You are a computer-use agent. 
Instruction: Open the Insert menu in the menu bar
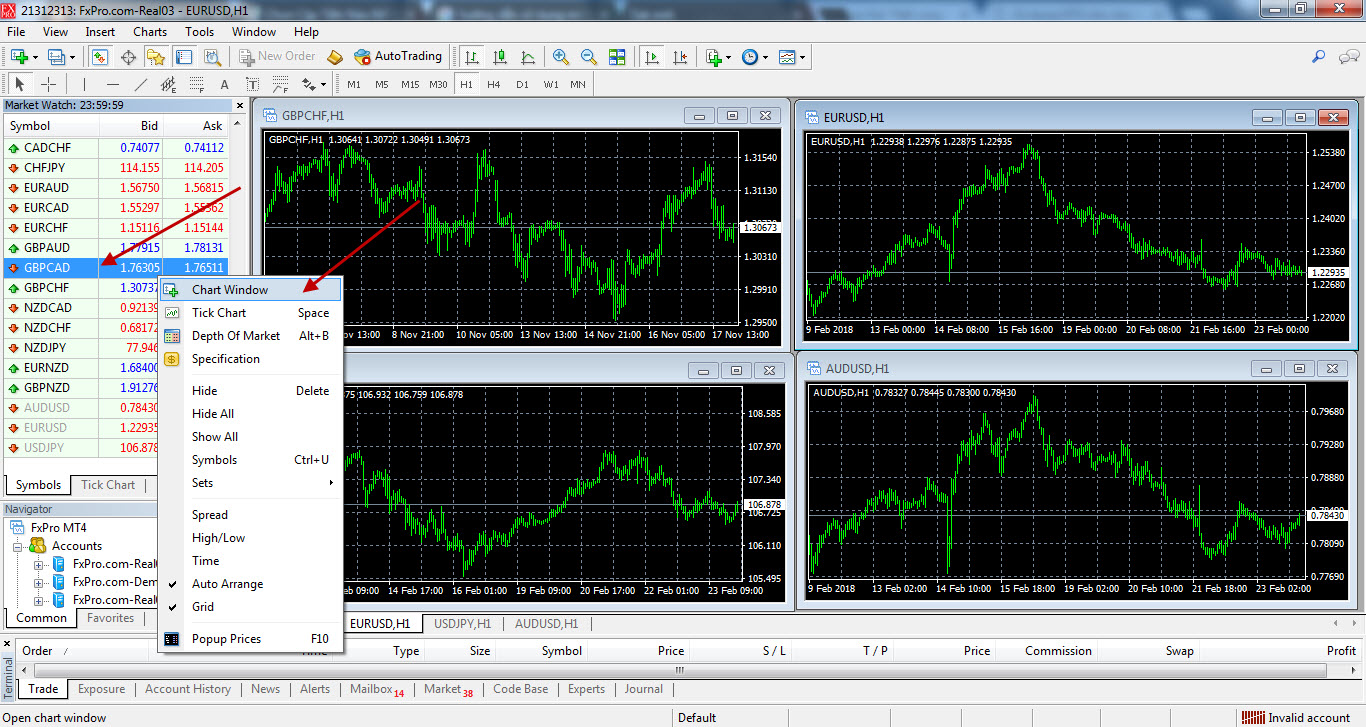pos(100,32)
